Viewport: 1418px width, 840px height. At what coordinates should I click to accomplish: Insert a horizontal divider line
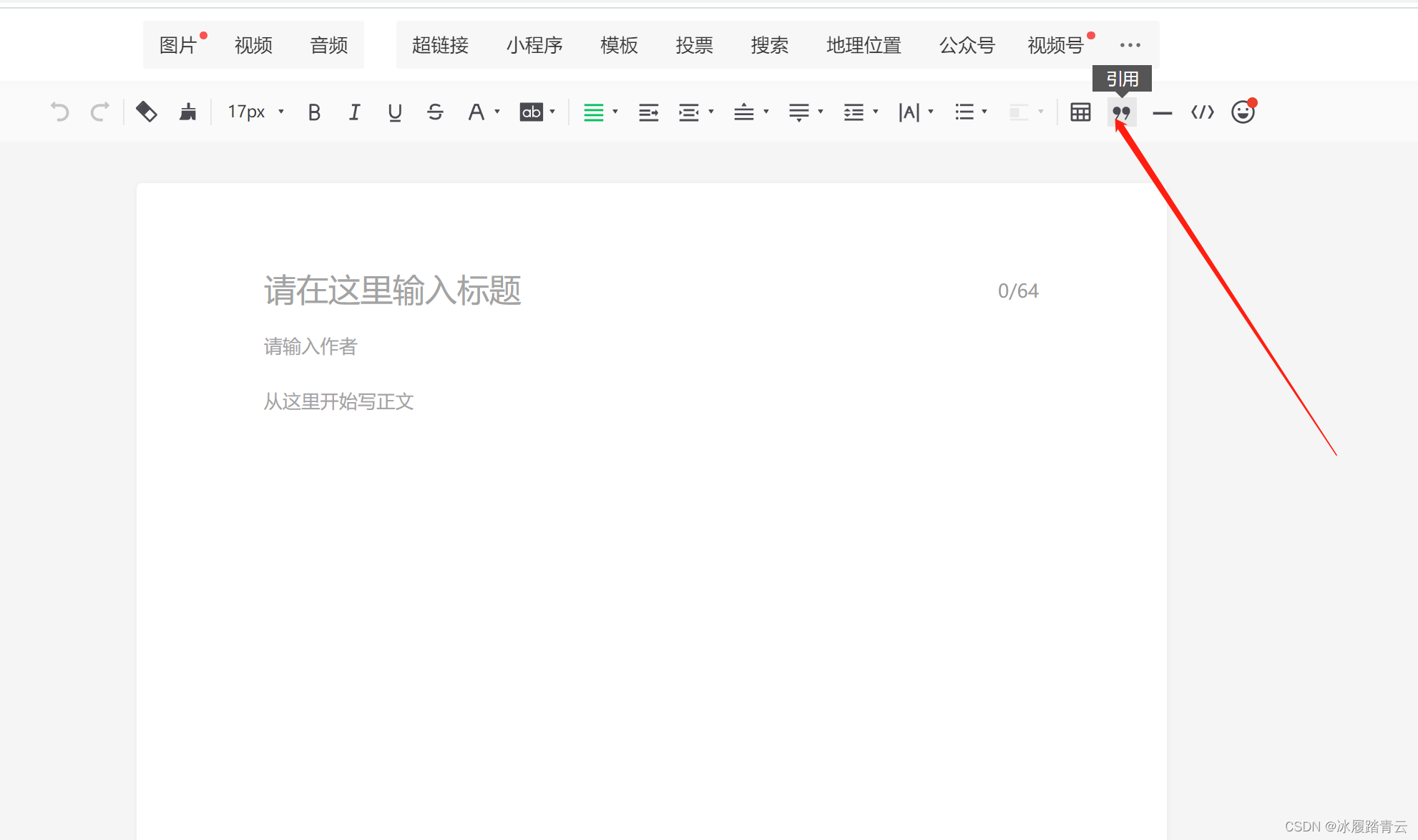tap(1163, 113)
